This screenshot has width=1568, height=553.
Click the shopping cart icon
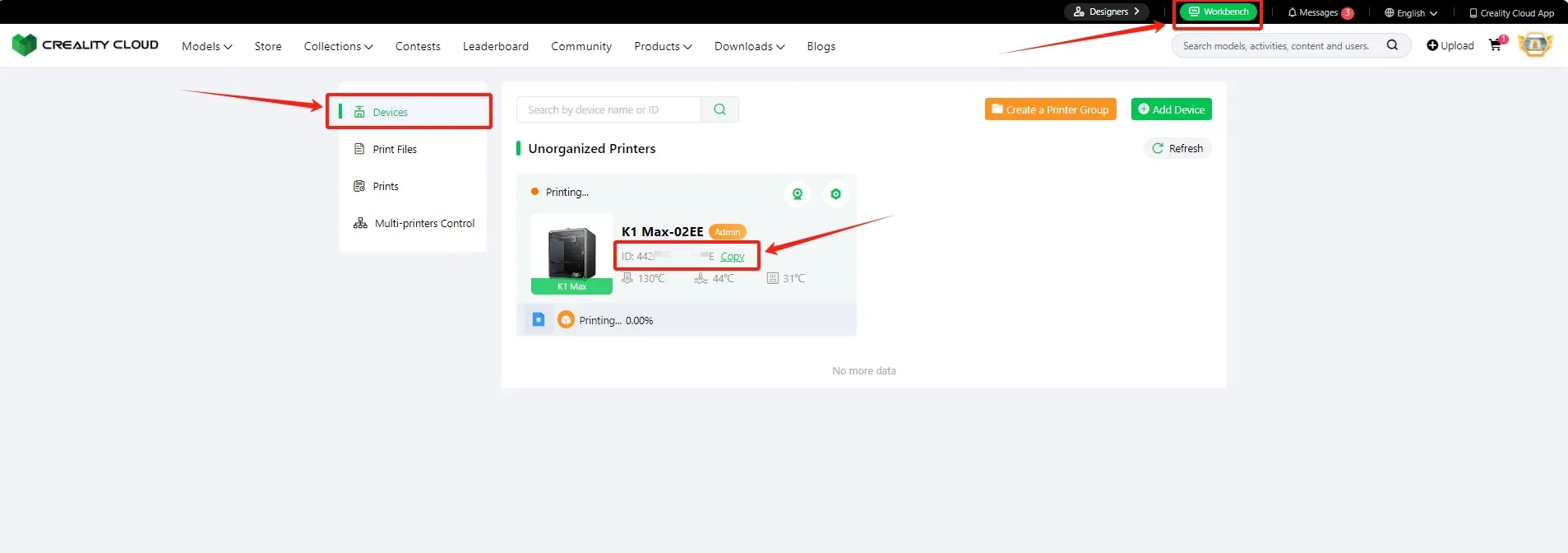point(1495,46)
